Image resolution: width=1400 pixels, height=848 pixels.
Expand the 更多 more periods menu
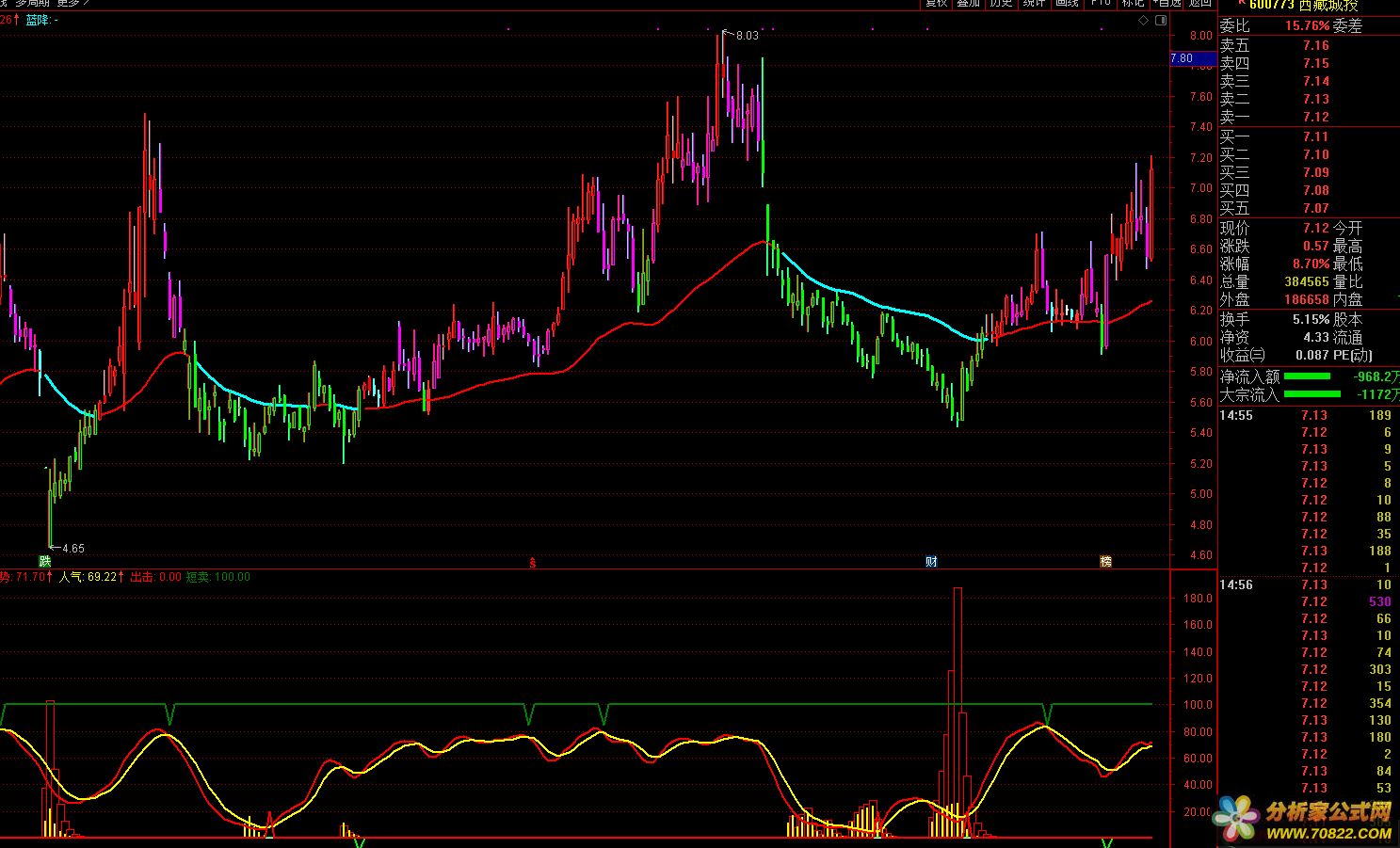[72, 3]
